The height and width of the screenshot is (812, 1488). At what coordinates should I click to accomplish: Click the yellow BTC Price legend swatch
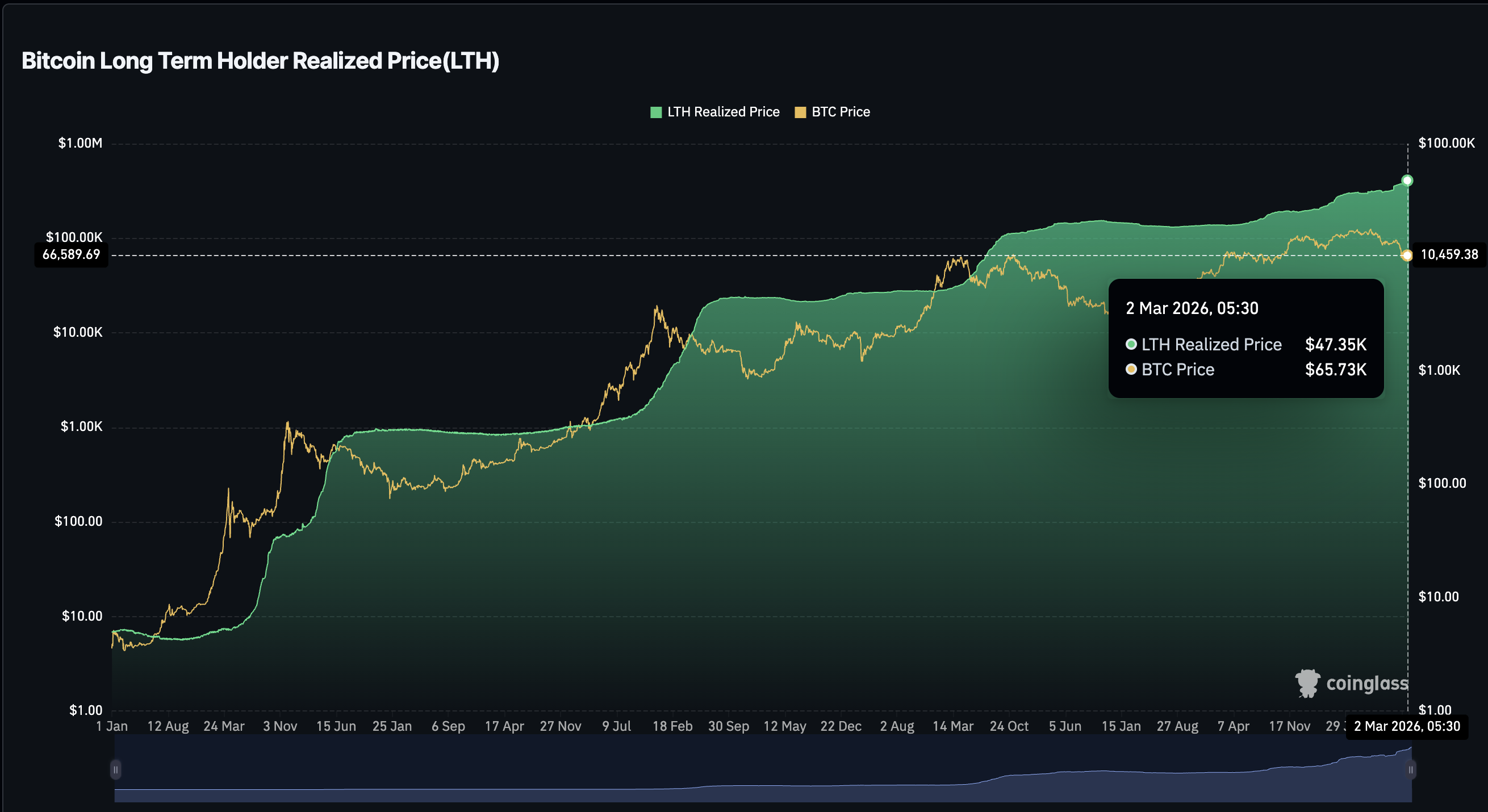click(800, 112)
